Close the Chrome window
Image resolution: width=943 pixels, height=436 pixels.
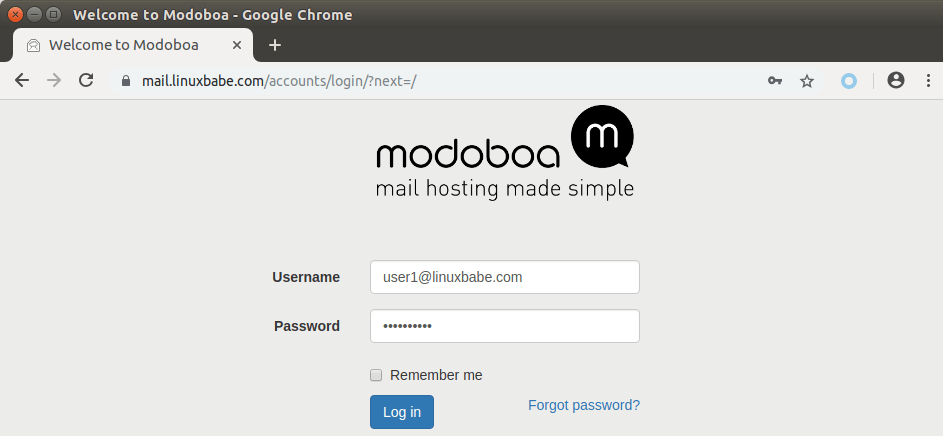(16, 15)
